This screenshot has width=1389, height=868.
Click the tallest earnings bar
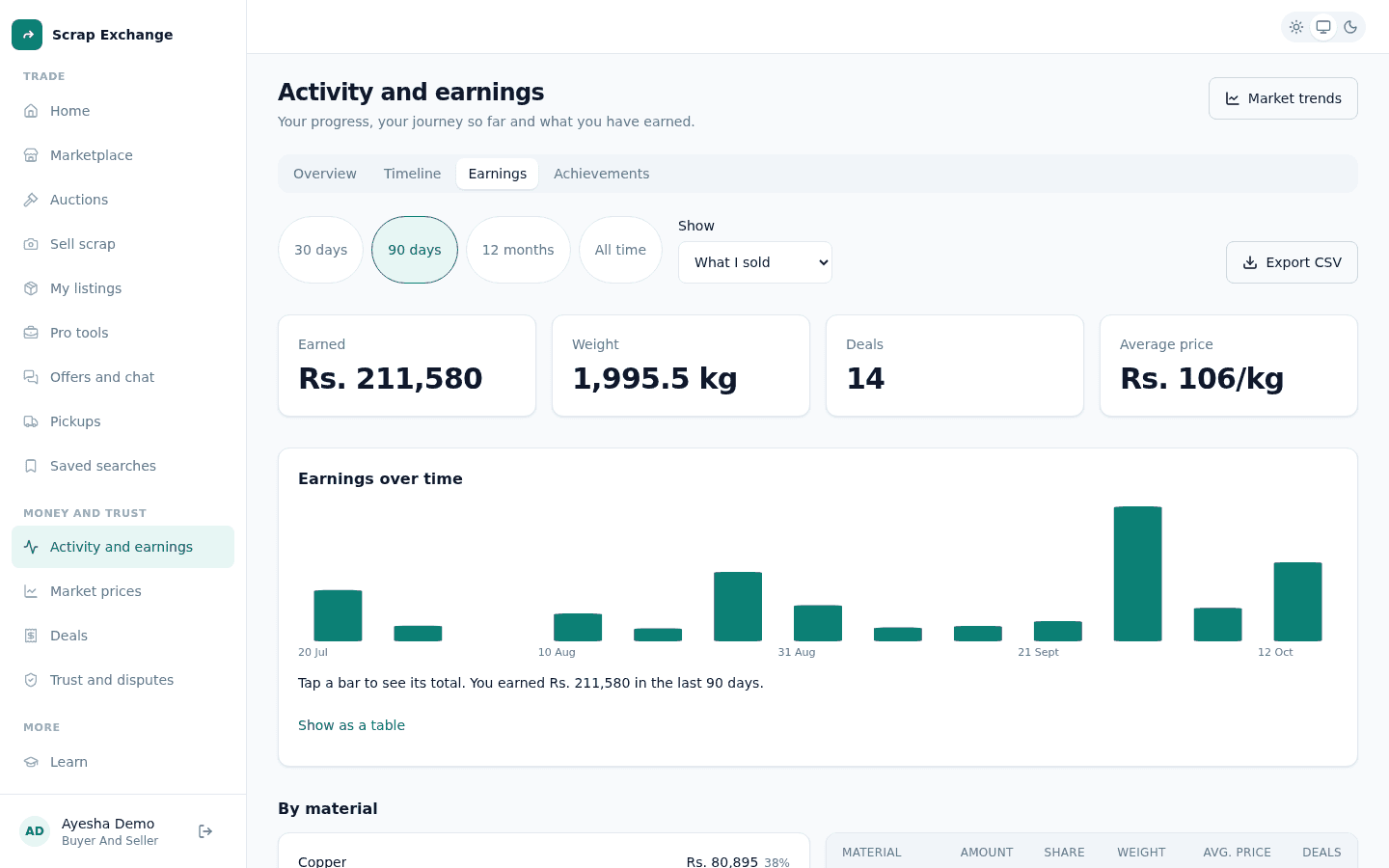1138,574
